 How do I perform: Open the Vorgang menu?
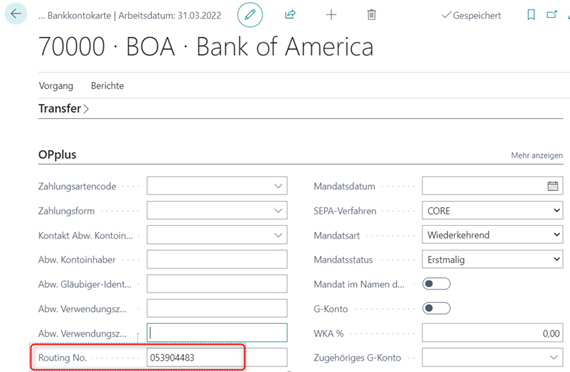[56, 86]
